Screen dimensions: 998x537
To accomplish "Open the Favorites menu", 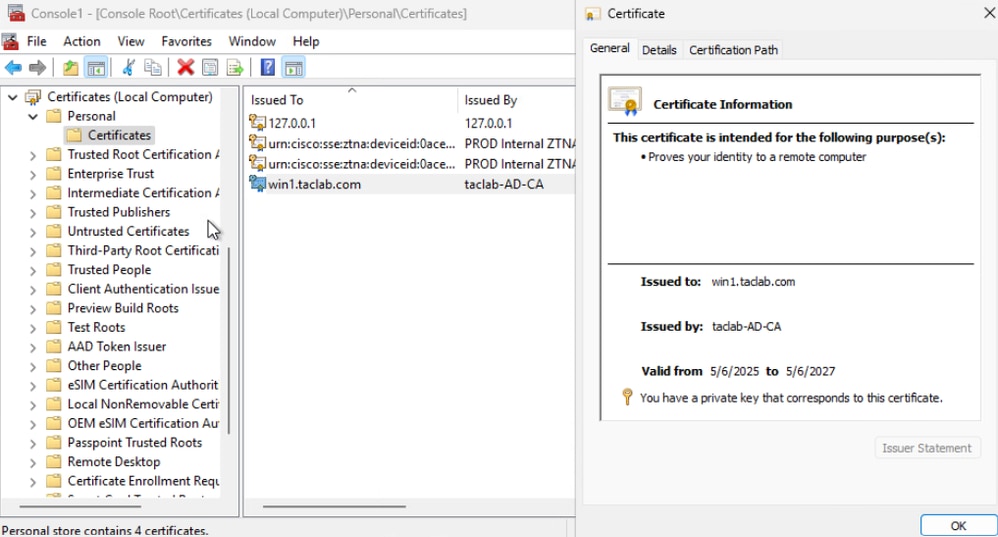I will coord(186,41).
